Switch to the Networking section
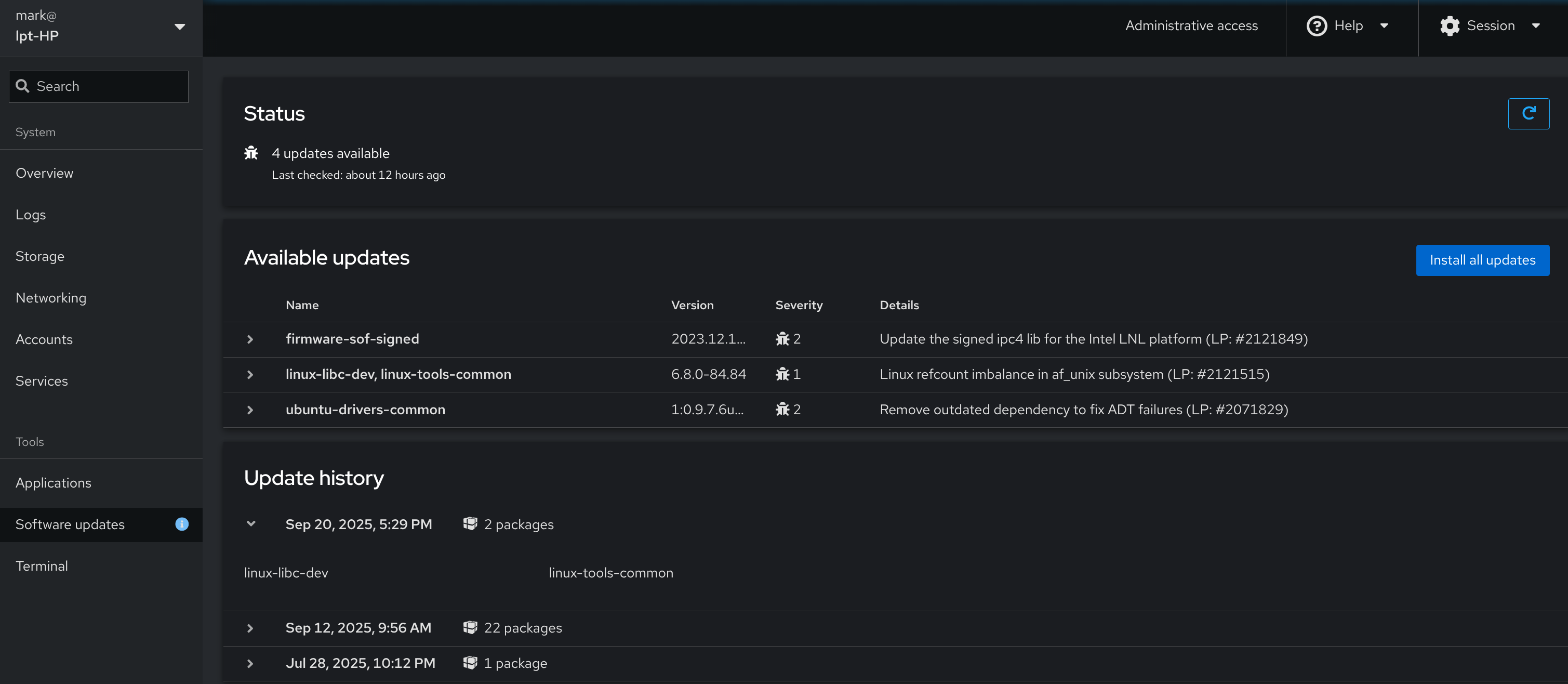The width and height of the screenshot is (1568, 684). point(51,298)
